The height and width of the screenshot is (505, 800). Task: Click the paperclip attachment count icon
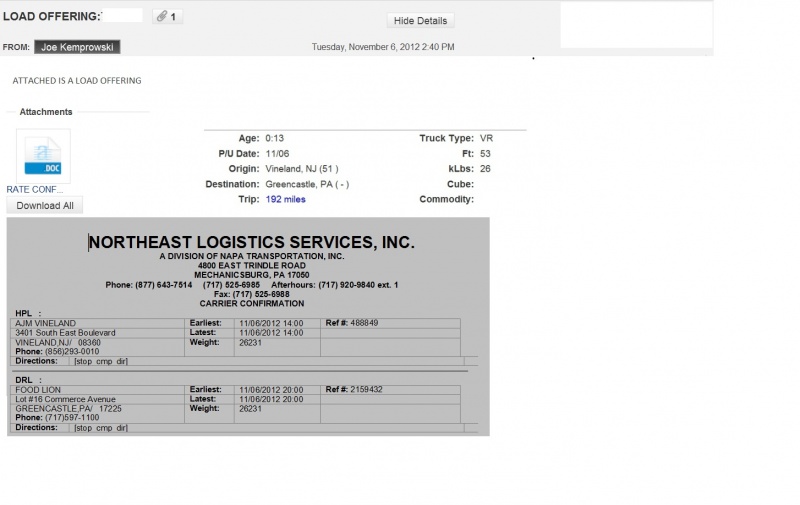pyautogui.click(x=167, y=16)
